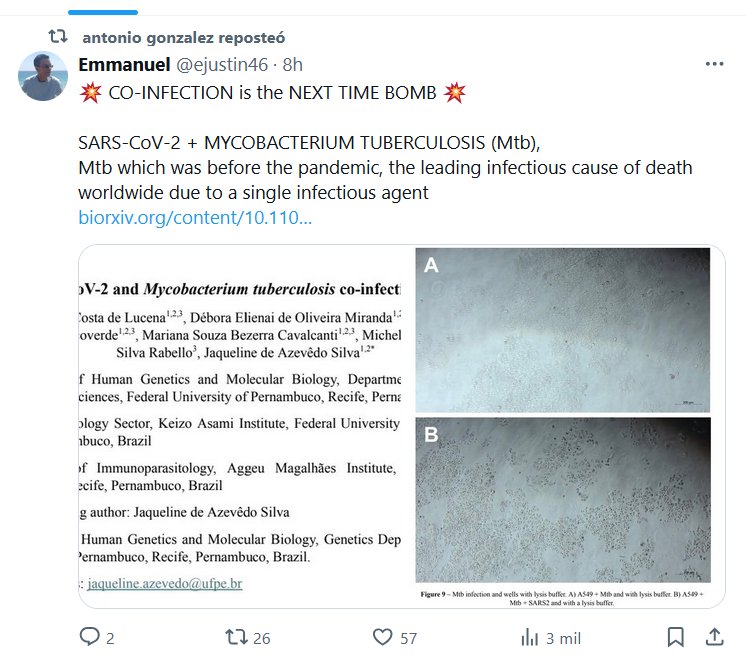
Task: Click the 57 likes count
Action: (x=409, y=638)
